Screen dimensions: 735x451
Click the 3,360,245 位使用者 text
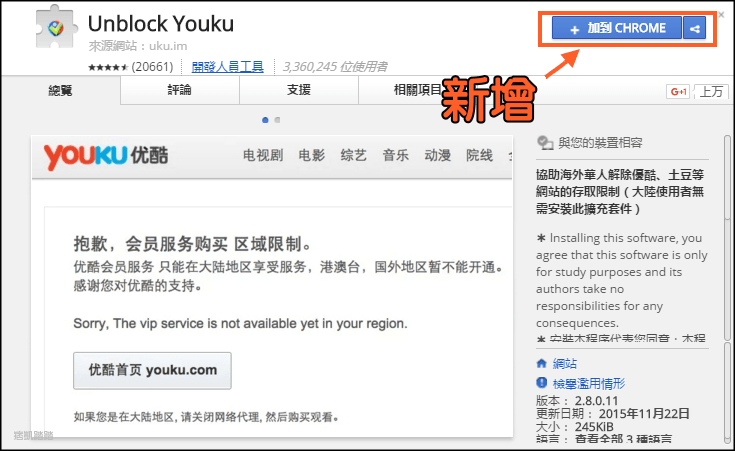pyautogui.click(x=335, y=67)
